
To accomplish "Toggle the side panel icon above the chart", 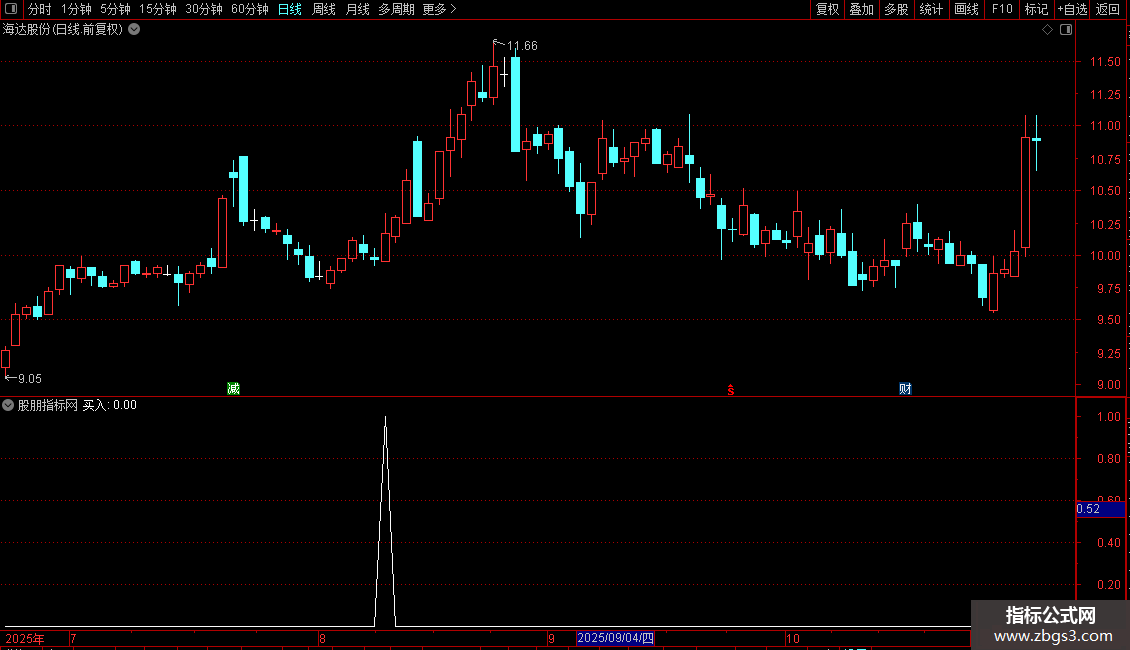I will pyautogui.click(x=1066, y=30).
